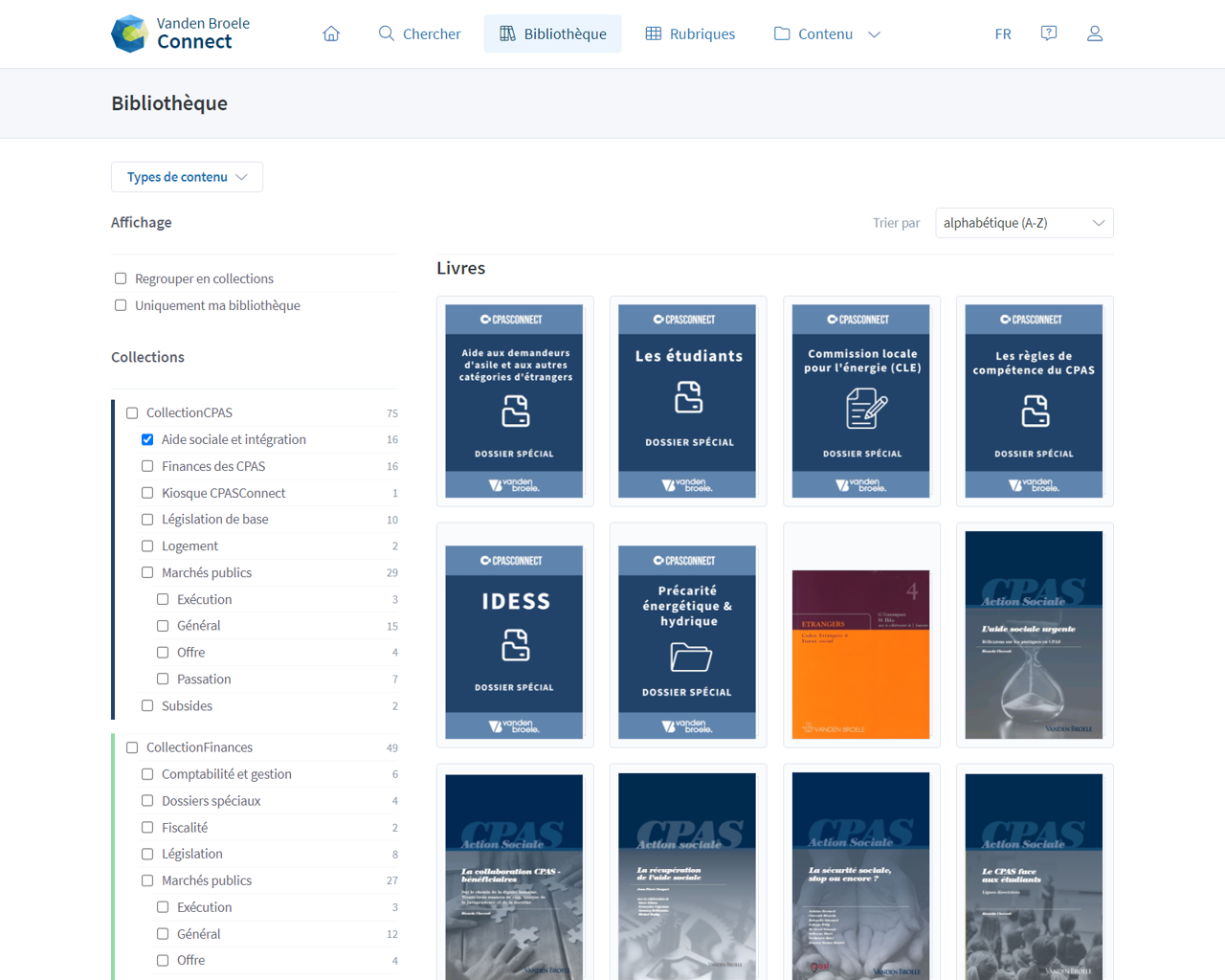Click Marchés publics with count 29
Image resolution: width=1225 pixels, height=980 pixels.
click(x=207, y=572)
